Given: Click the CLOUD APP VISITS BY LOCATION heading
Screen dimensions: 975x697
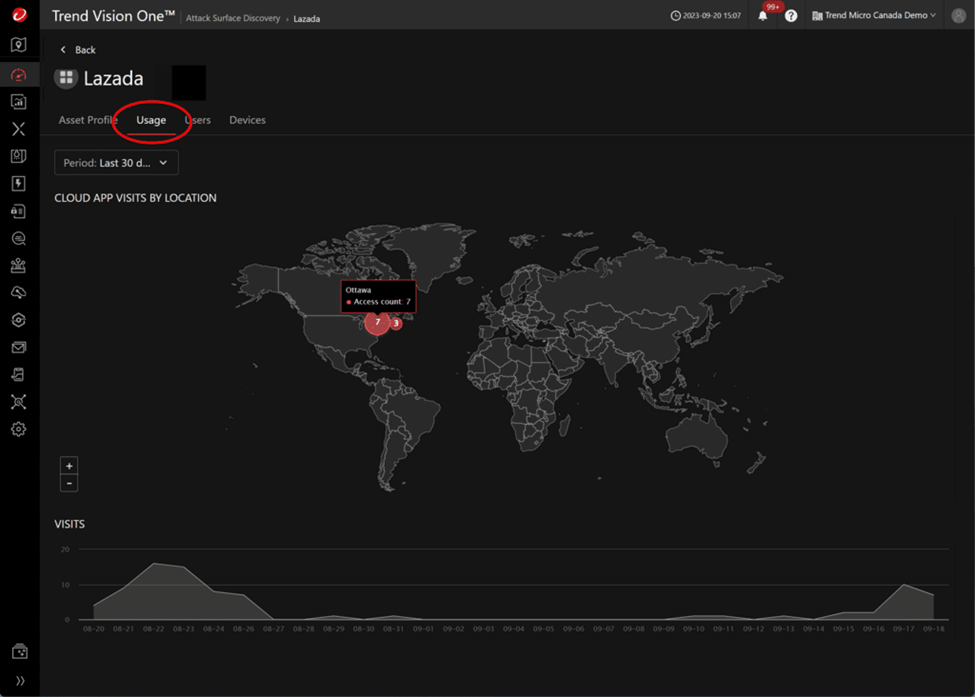Looking at the screenshot, I should [x=136, y=198].
